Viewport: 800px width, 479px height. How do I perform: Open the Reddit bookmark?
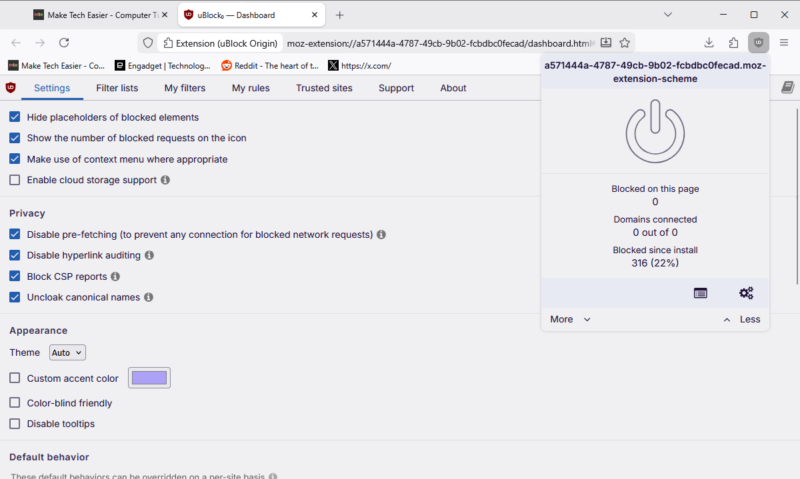point(270,66)
